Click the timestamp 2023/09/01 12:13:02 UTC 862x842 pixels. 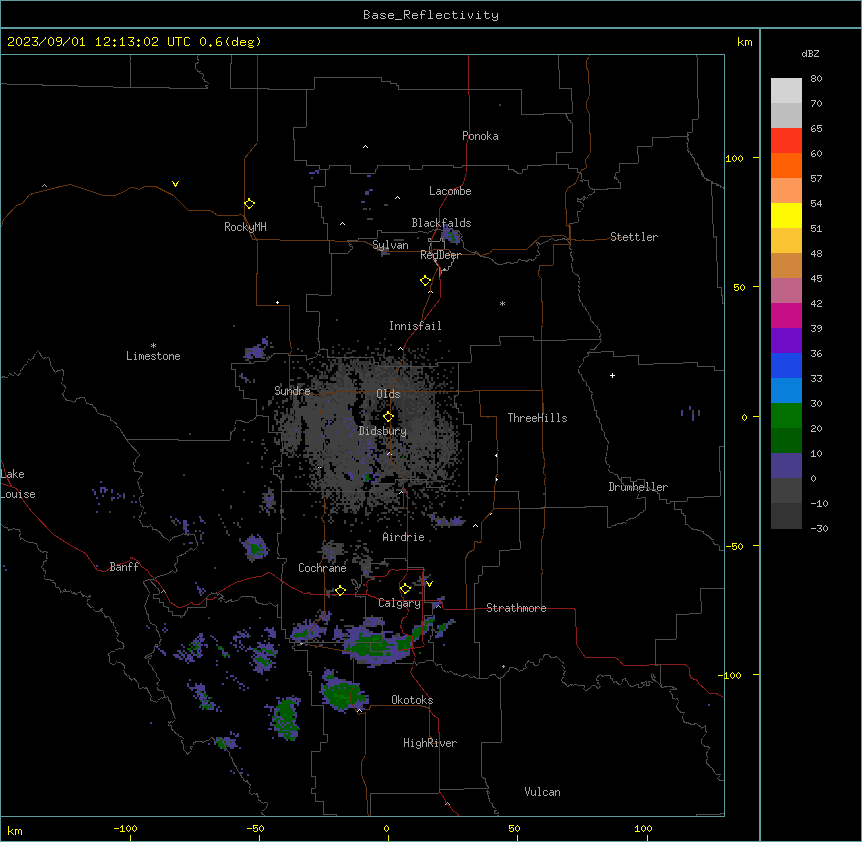coord(98,42)
